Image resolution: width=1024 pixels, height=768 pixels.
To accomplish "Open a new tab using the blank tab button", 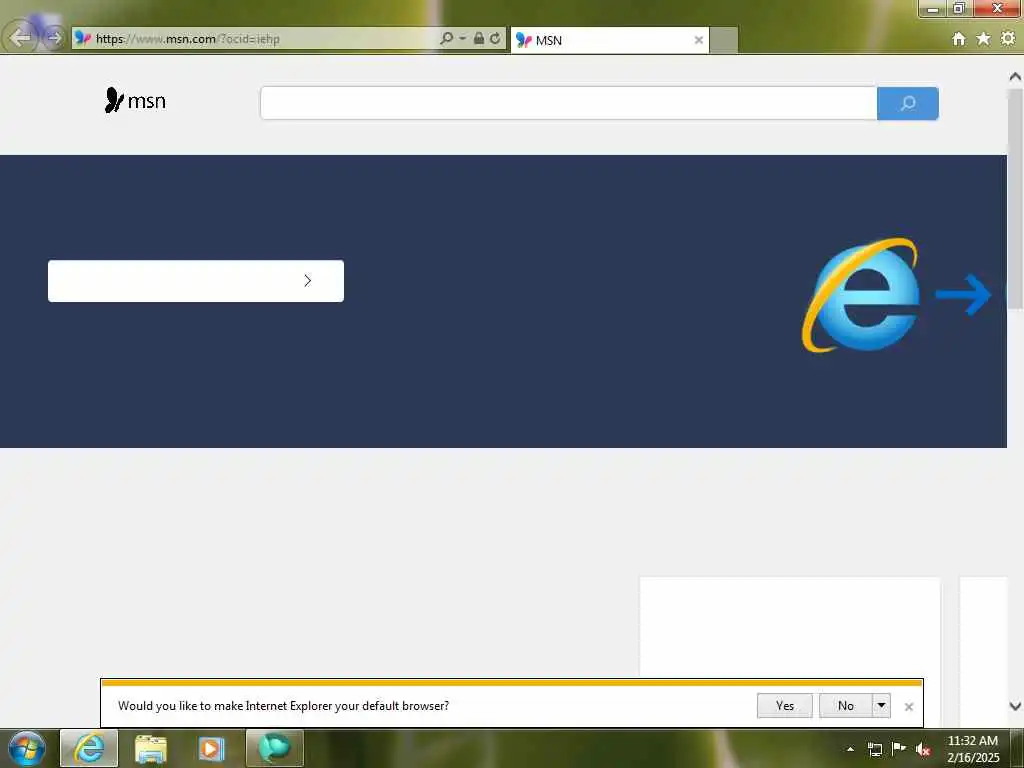I will tap(724, 40).
